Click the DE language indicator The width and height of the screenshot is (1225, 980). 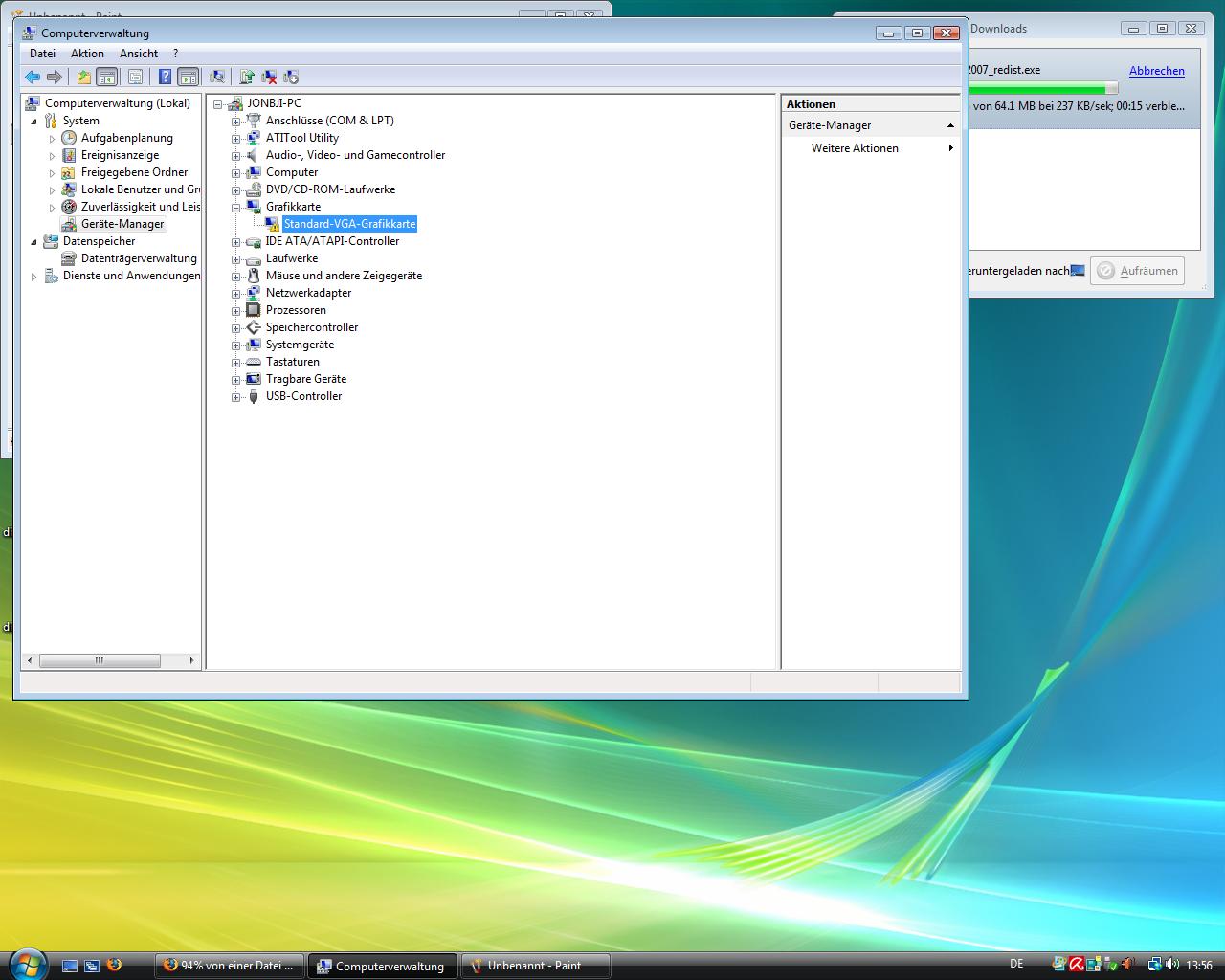click(x=1016, y=965)
